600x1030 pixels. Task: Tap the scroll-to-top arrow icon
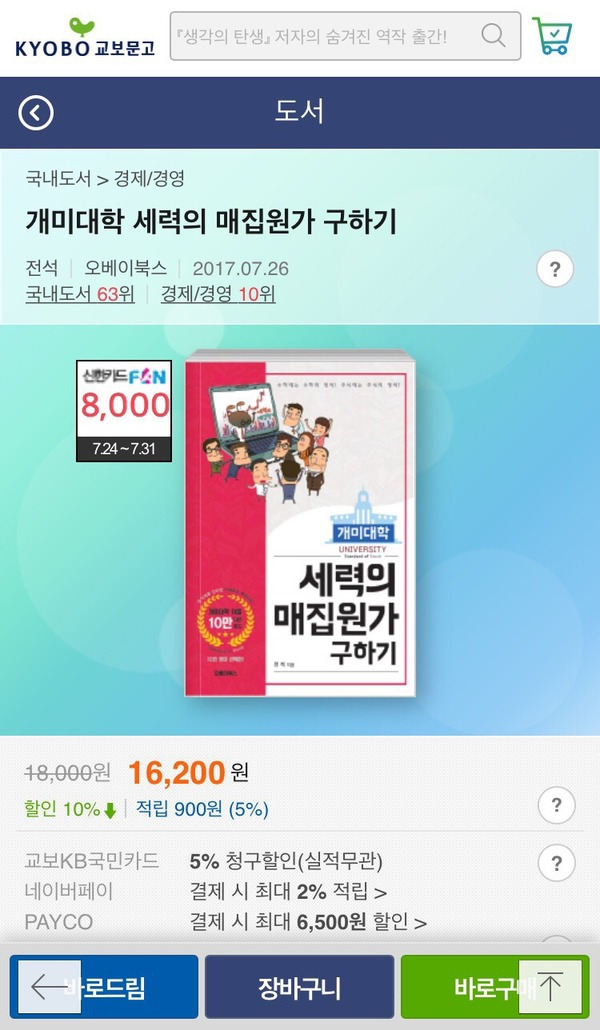click(x=550, y=987)
